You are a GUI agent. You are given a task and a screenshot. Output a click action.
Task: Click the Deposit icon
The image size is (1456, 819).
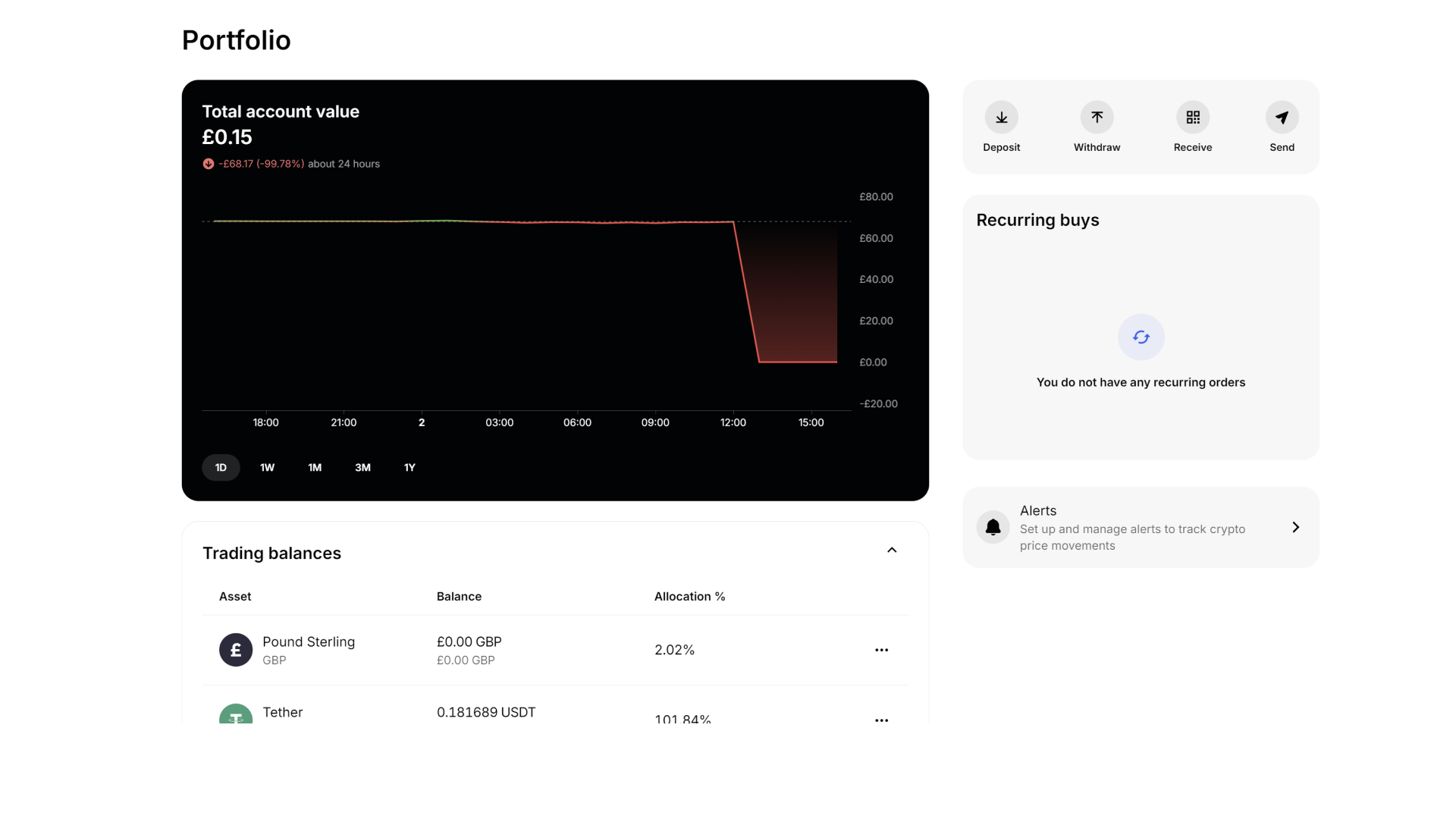(1002, 117)
